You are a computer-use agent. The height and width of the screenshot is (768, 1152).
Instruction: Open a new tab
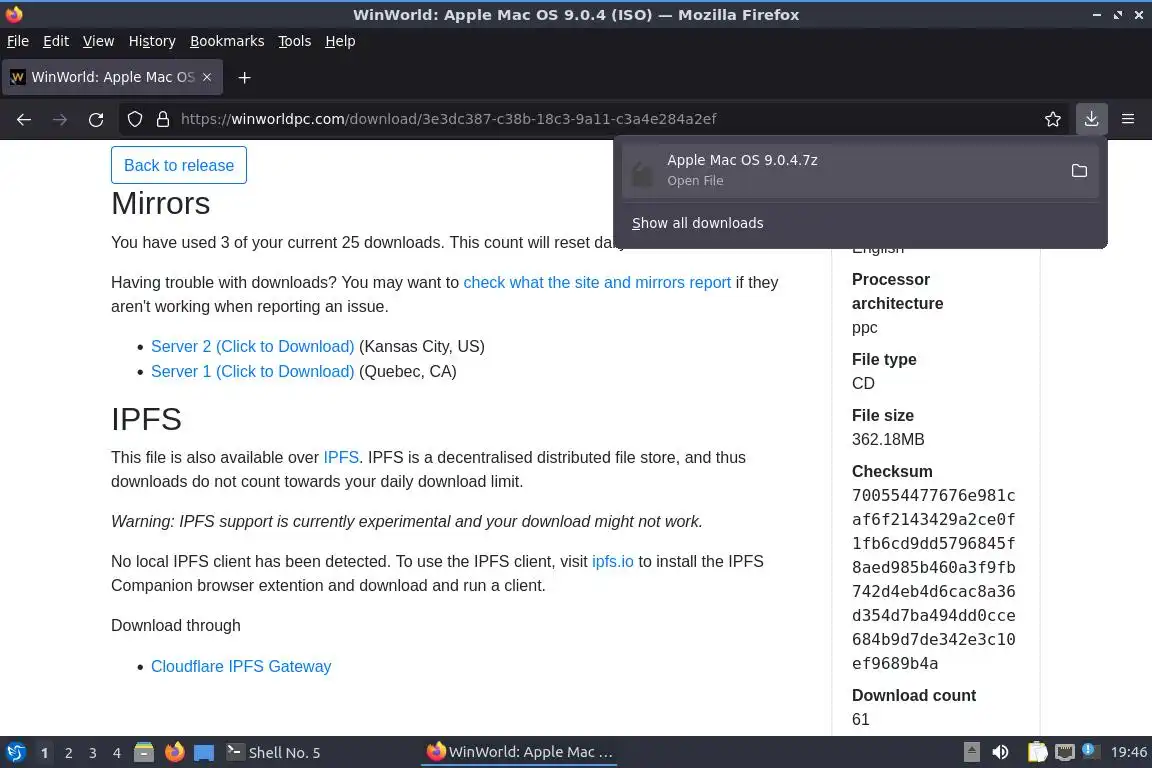point(245,77)
